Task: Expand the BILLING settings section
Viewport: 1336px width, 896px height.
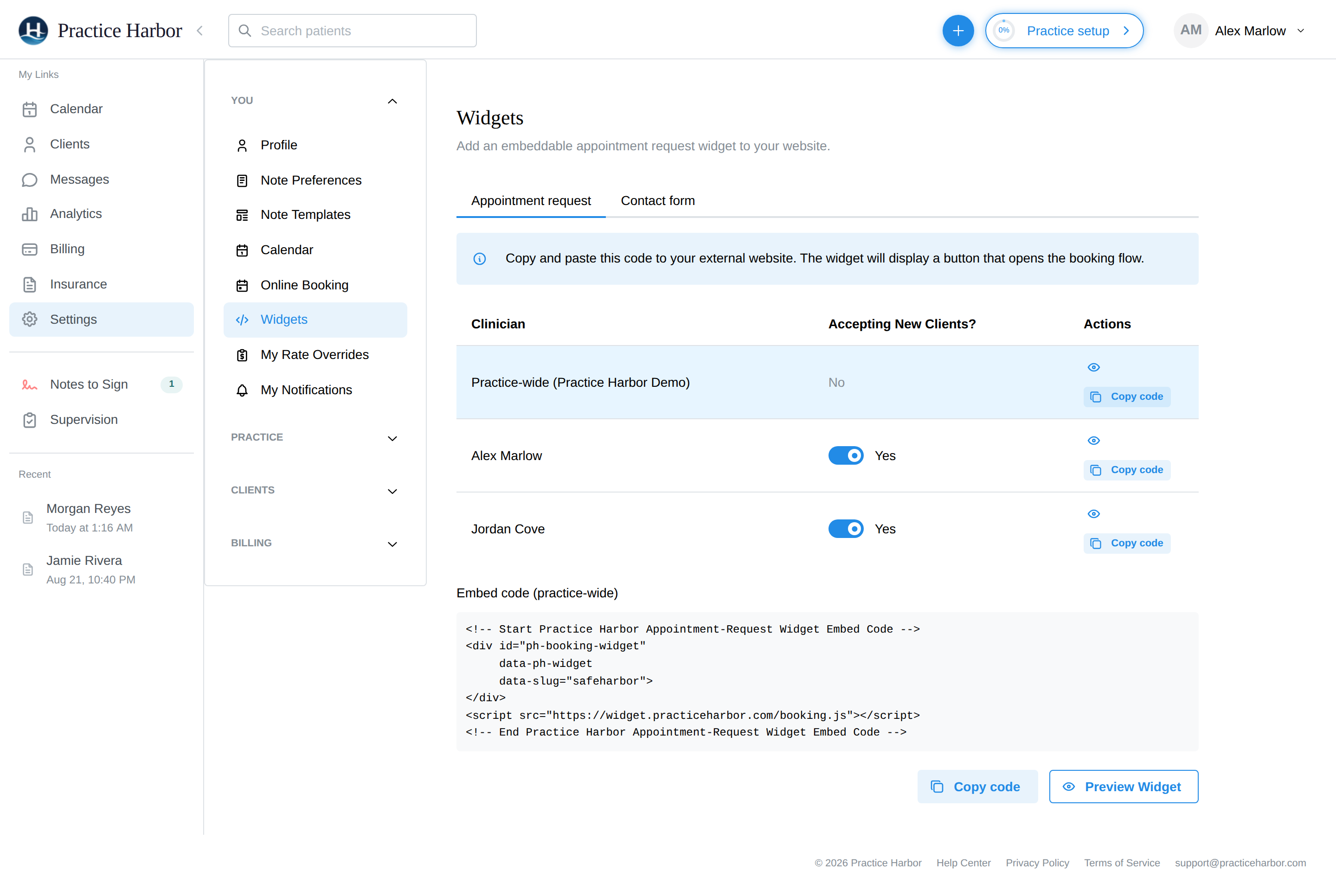Action: pyautogui.click(x=392, y=544)
